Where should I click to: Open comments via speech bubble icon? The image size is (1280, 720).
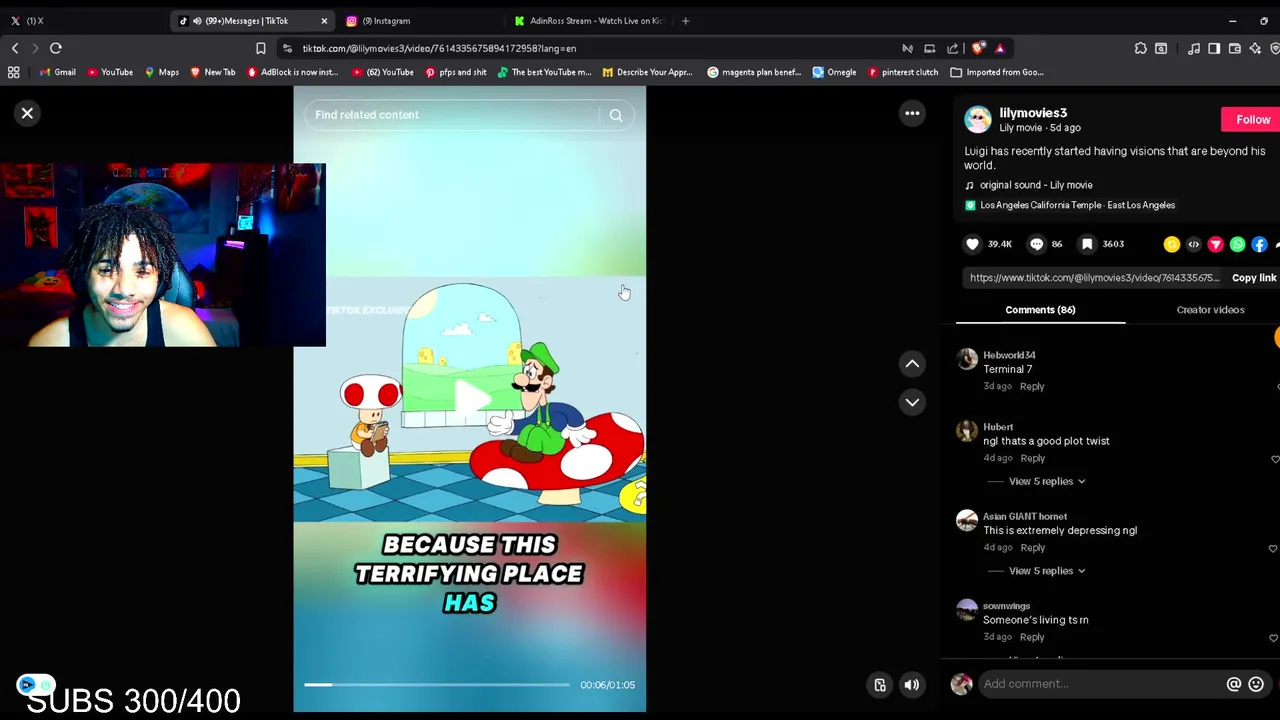(x=1036, y=244)
